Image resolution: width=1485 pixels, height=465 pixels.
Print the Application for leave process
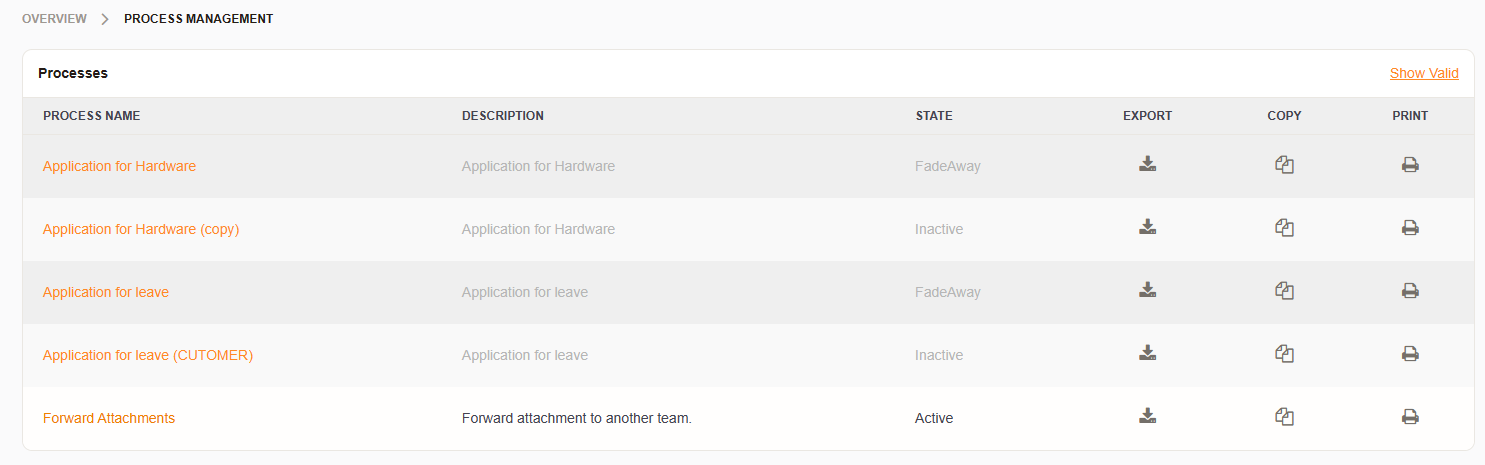pos(1410,291)
